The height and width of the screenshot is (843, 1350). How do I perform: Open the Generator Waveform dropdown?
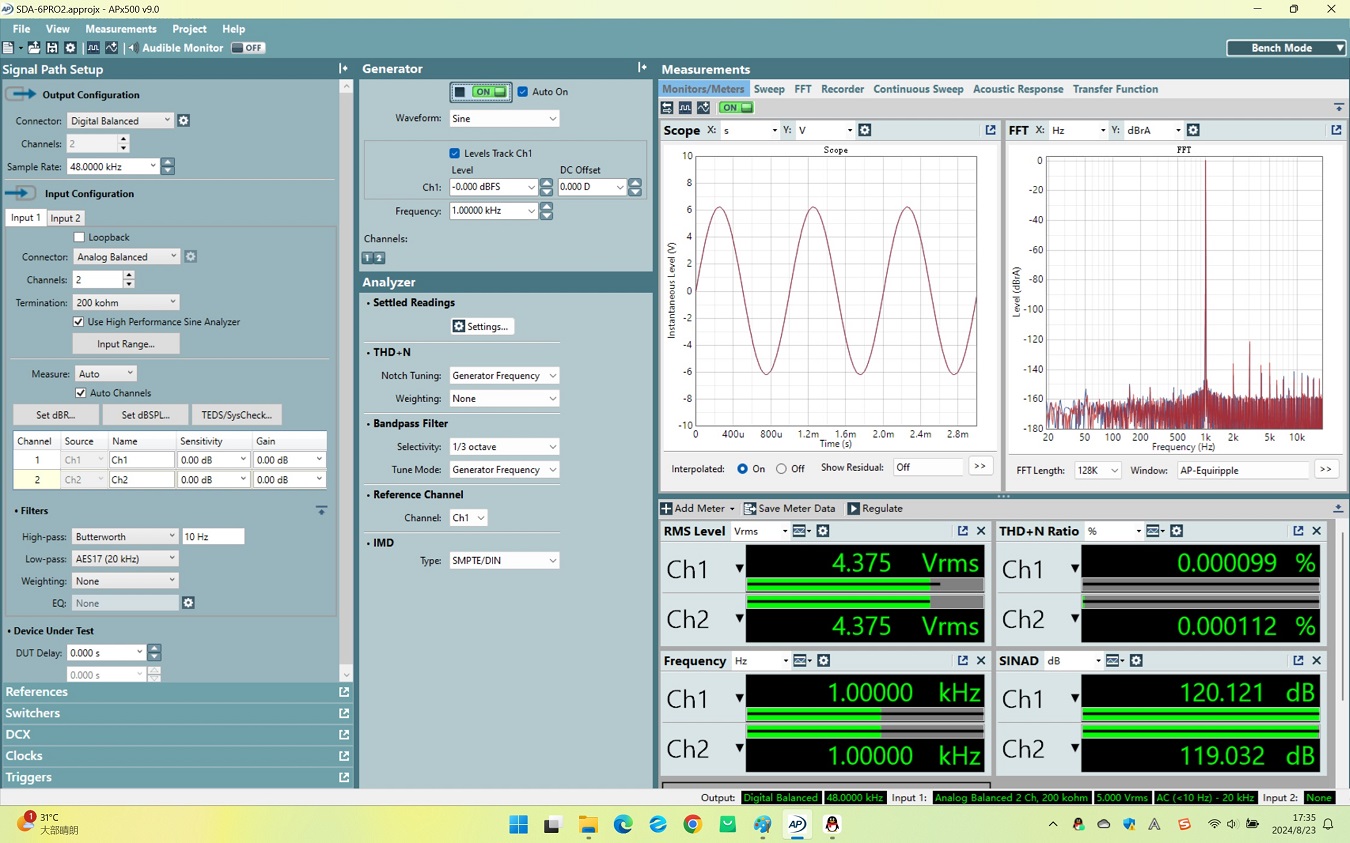tap(504, 119)
